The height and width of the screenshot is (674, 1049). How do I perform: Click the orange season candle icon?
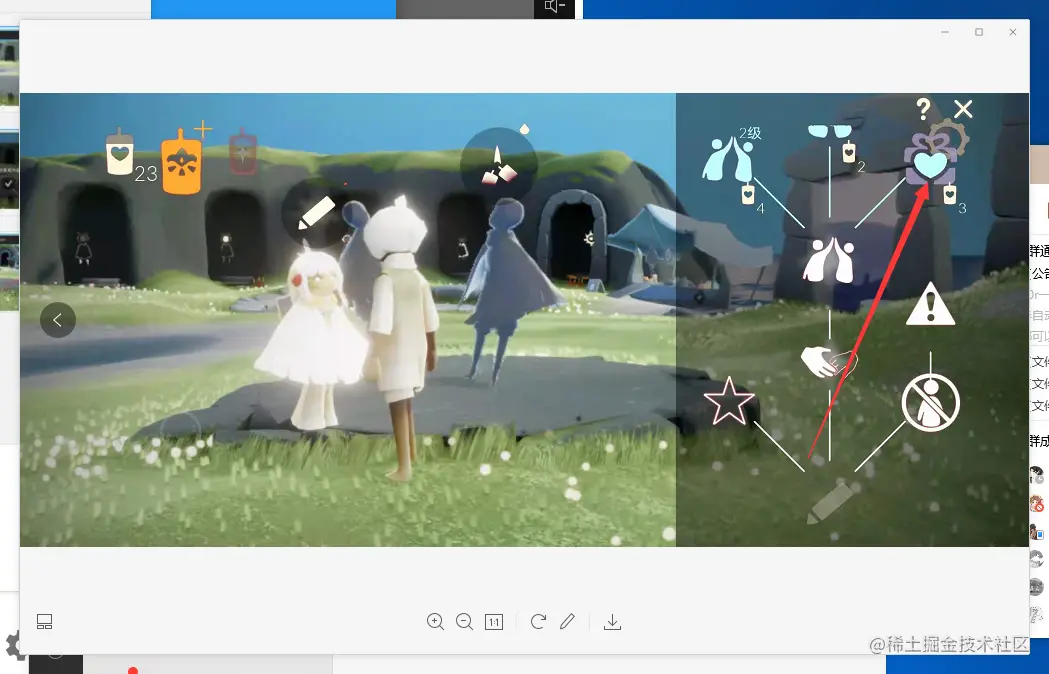tap(182, 161)
